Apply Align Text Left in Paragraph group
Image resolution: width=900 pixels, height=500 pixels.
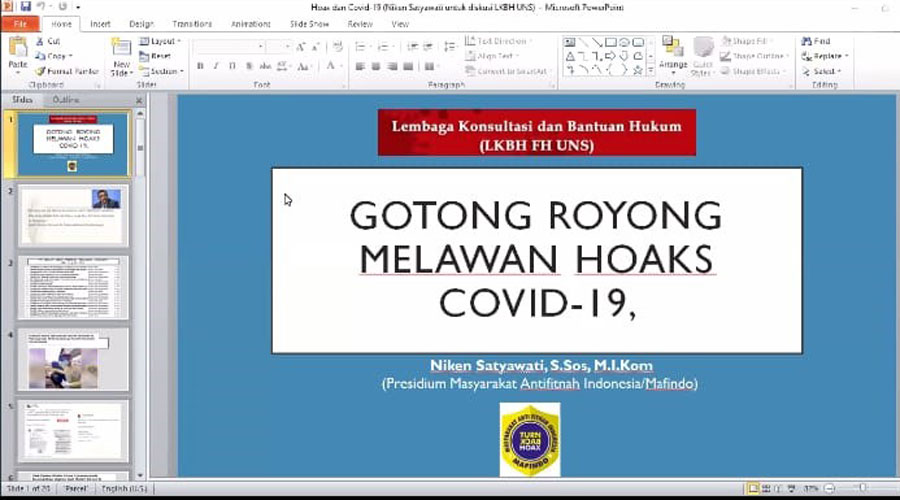pos(360,67)
